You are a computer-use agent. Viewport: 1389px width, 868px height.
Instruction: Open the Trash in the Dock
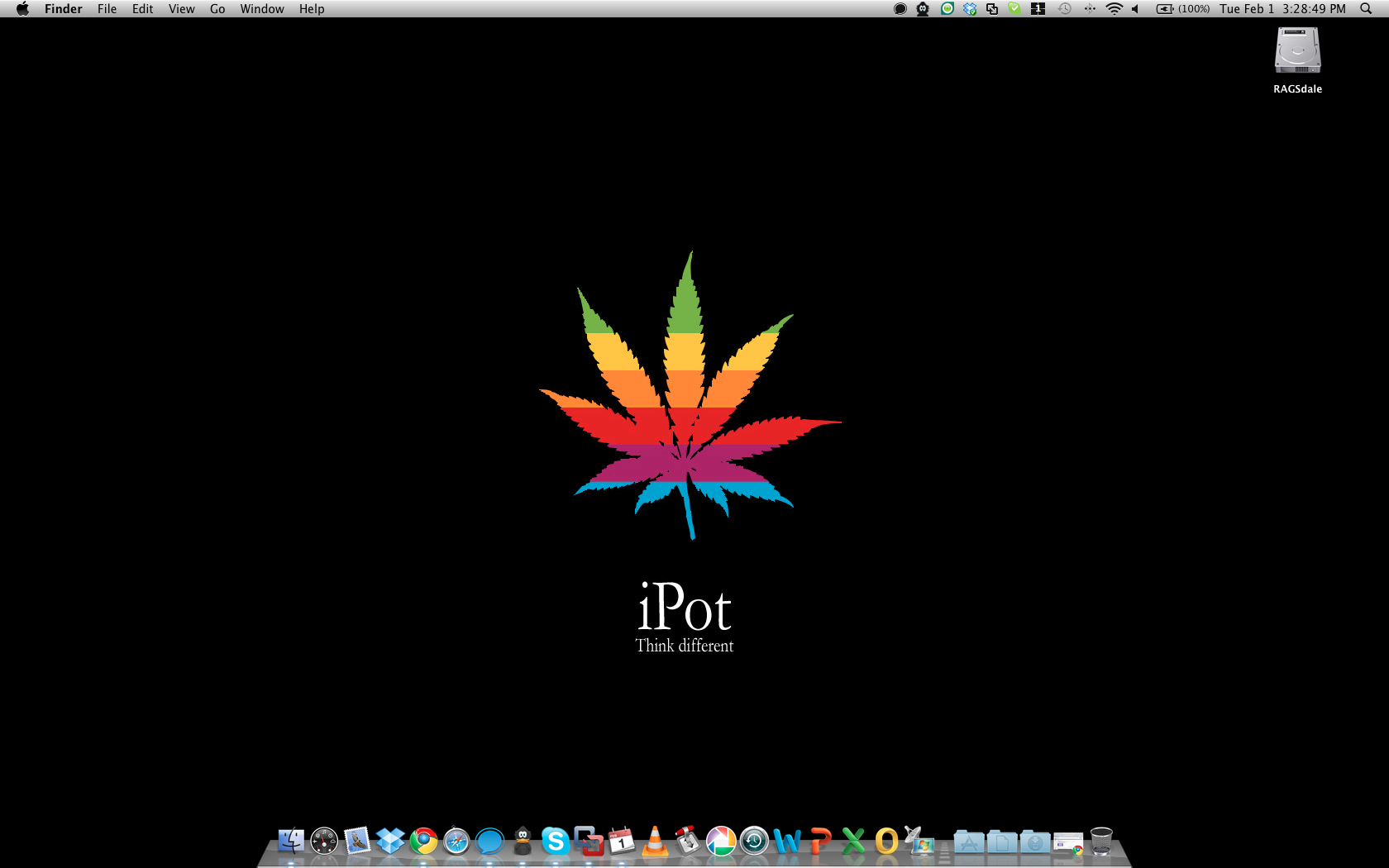(x=1101, y=842)
